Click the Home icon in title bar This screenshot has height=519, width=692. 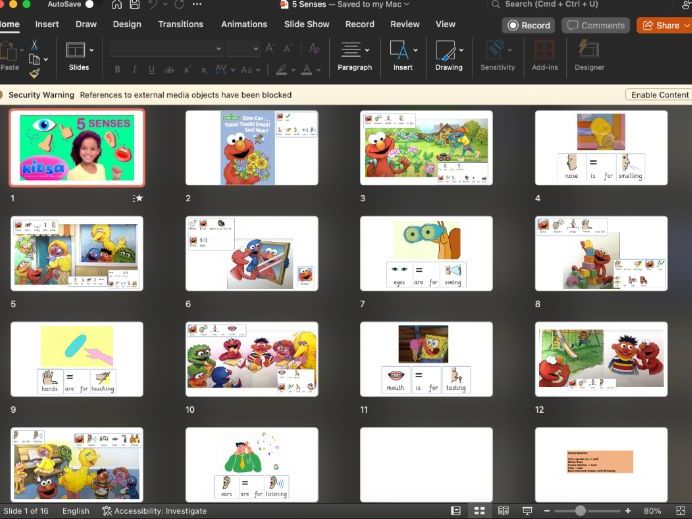click(x=117, y=4)
